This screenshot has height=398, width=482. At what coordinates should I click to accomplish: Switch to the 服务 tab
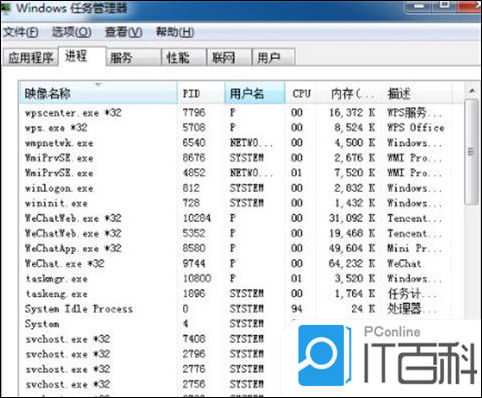pyautogui.click(x=134, y=58)
